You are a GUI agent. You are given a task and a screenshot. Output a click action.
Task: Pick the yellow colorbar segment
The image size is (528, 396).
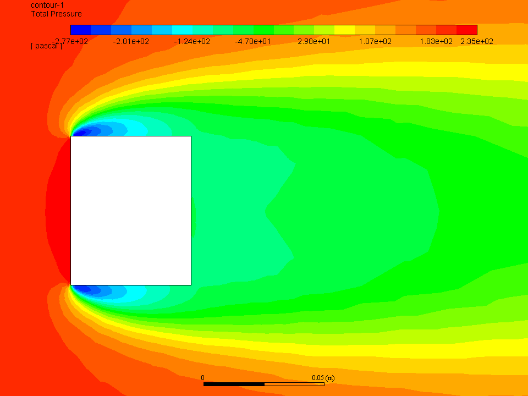pyautogui.click(x=344, y=30)
